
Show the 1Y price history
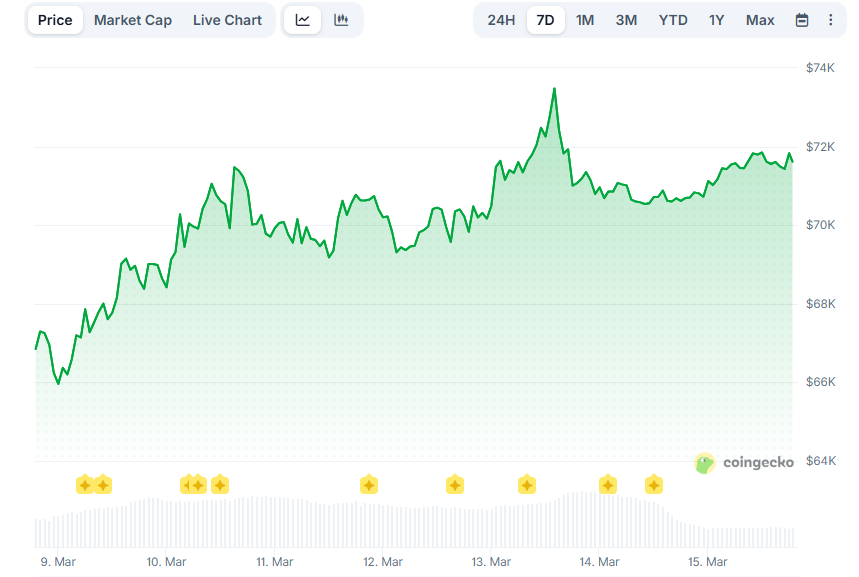click(x=716, y=20)
